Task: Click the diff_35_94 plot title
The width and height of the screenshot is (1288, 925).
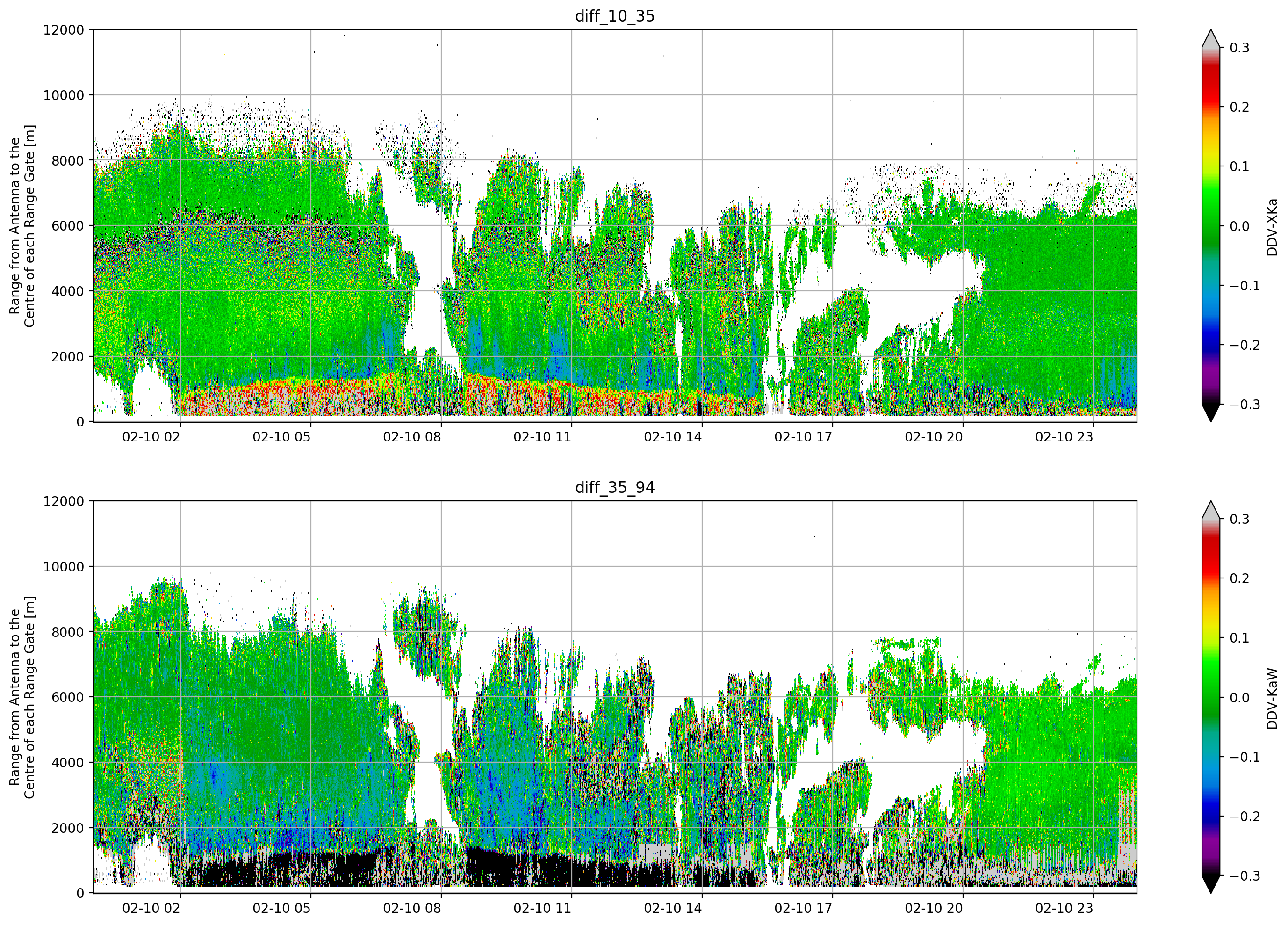Action: [614, 487]
